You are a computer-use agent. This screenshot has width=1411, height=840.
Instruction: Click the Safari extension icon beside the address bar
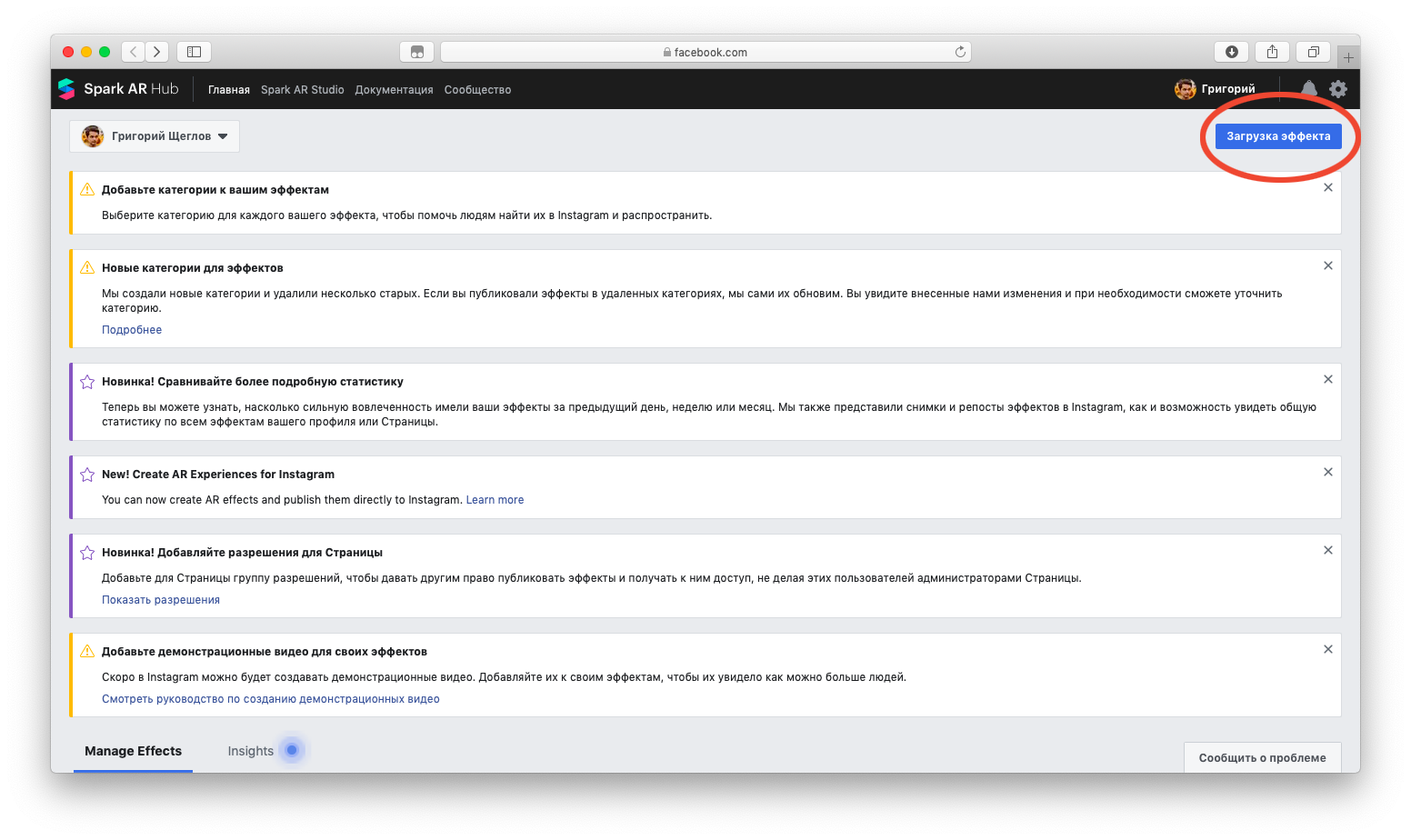click(417, 52)
